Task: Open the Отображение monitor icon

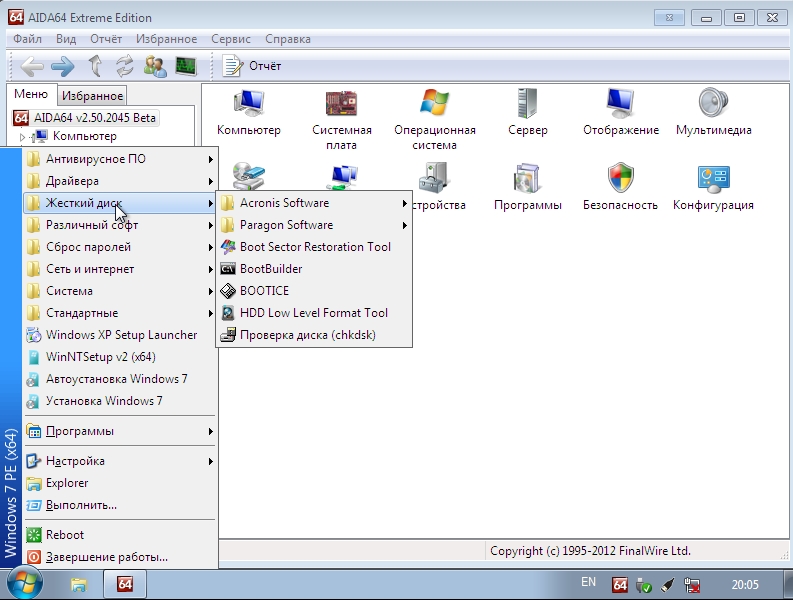Action: 620,104
